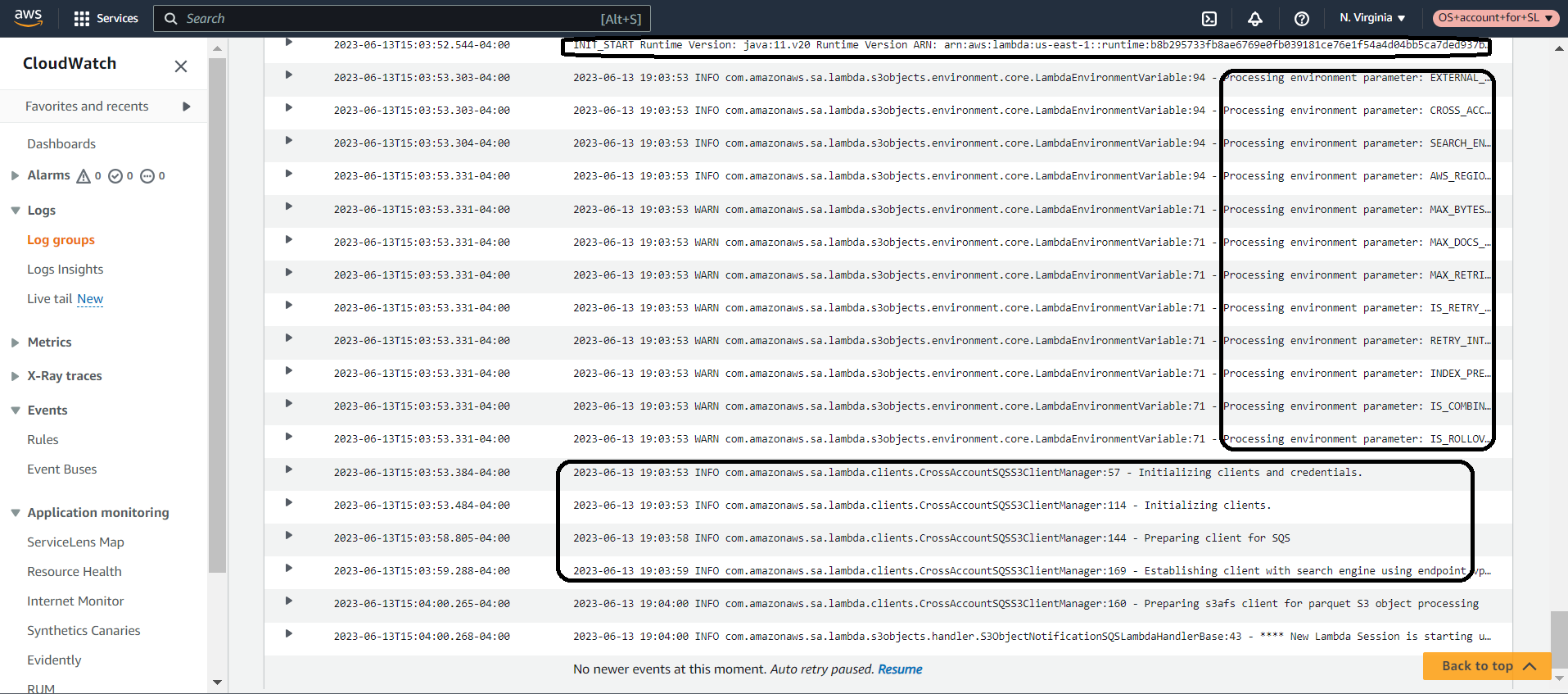Viewport: 1568px width, 694px height.
Task: Open the Services grid menu
Action: [x=106, y=18]
